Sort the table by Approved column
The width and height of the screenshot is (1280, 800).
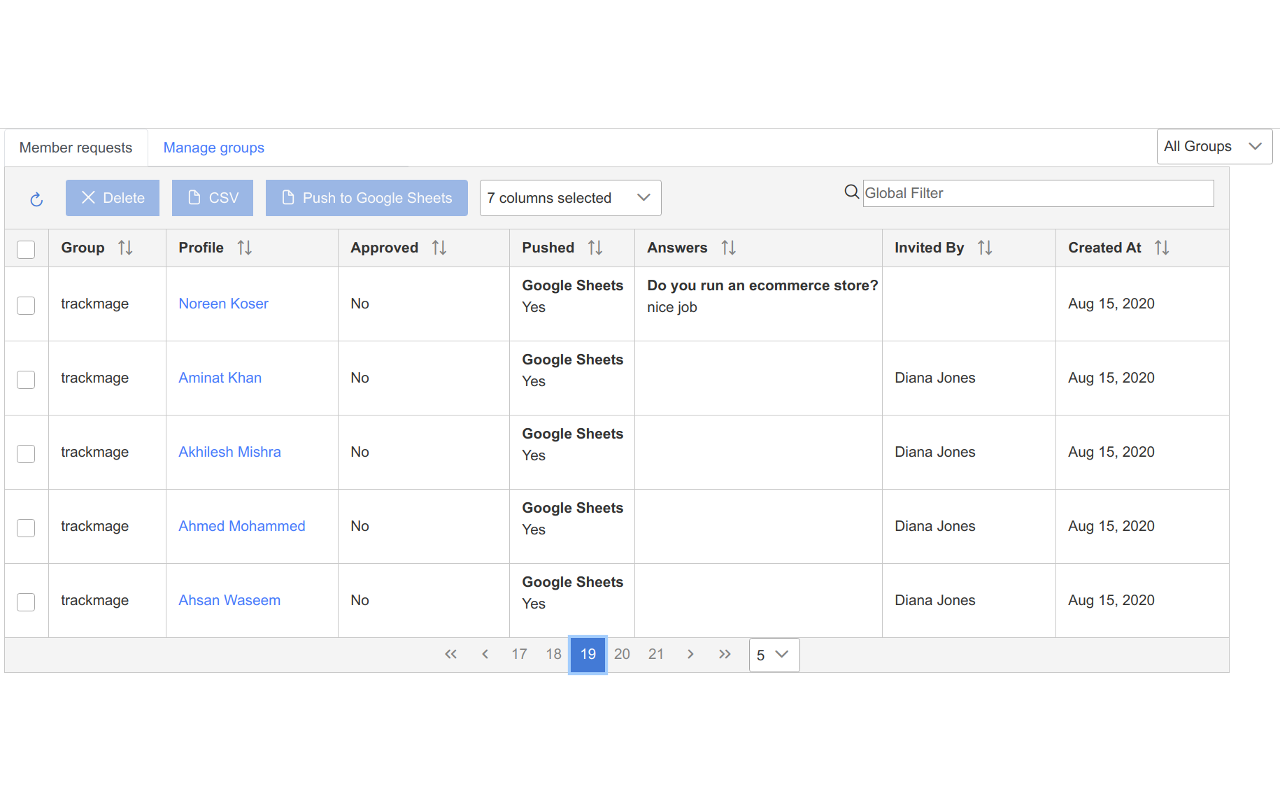coord(439,248)
